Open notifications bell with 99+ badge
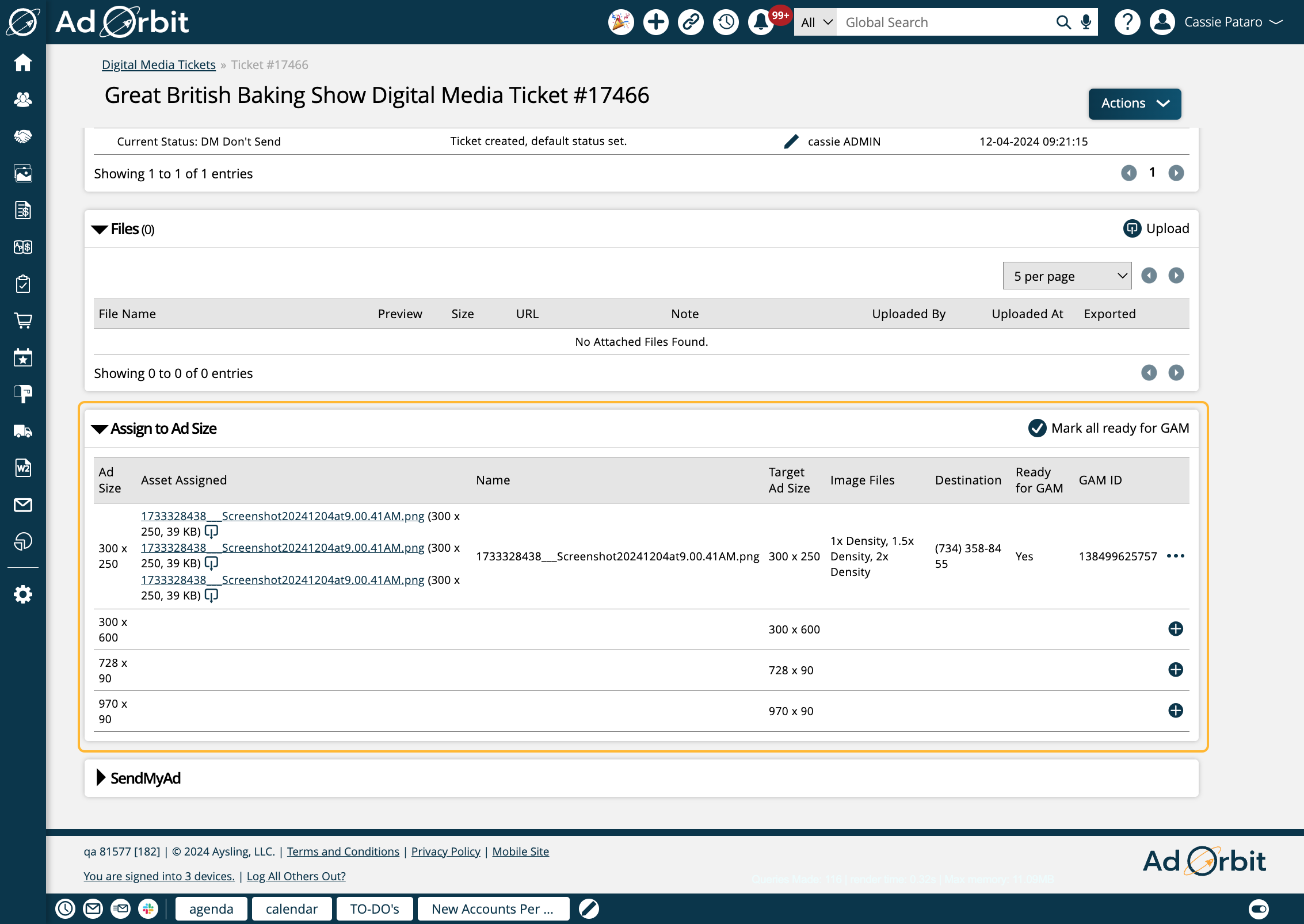1304x924 pixels. (761, 22)
